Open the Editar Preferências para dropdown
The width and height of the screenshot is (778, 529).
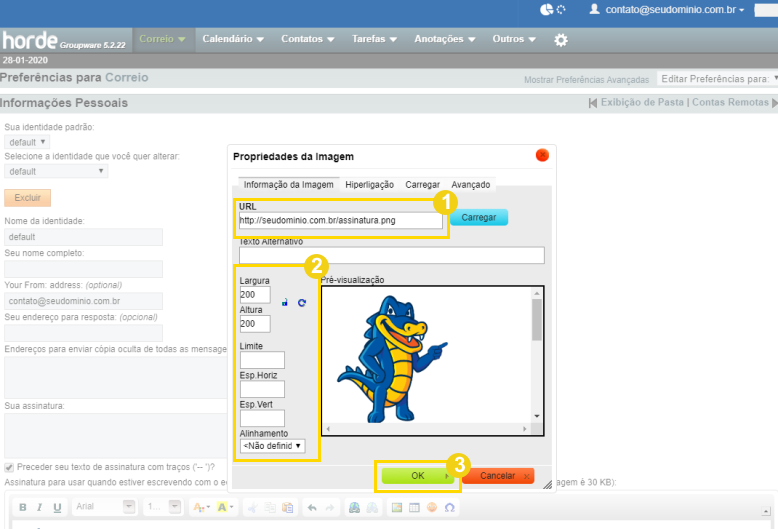717,79
